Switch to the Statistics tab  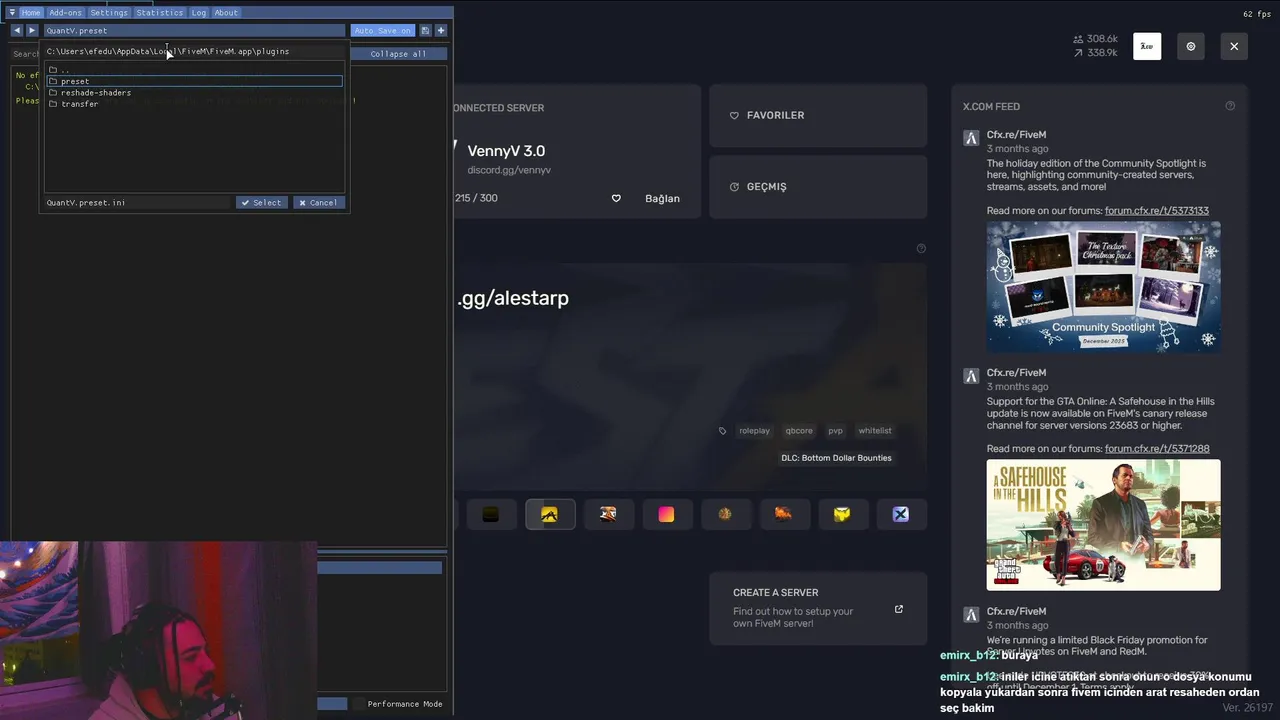[160, 13]
